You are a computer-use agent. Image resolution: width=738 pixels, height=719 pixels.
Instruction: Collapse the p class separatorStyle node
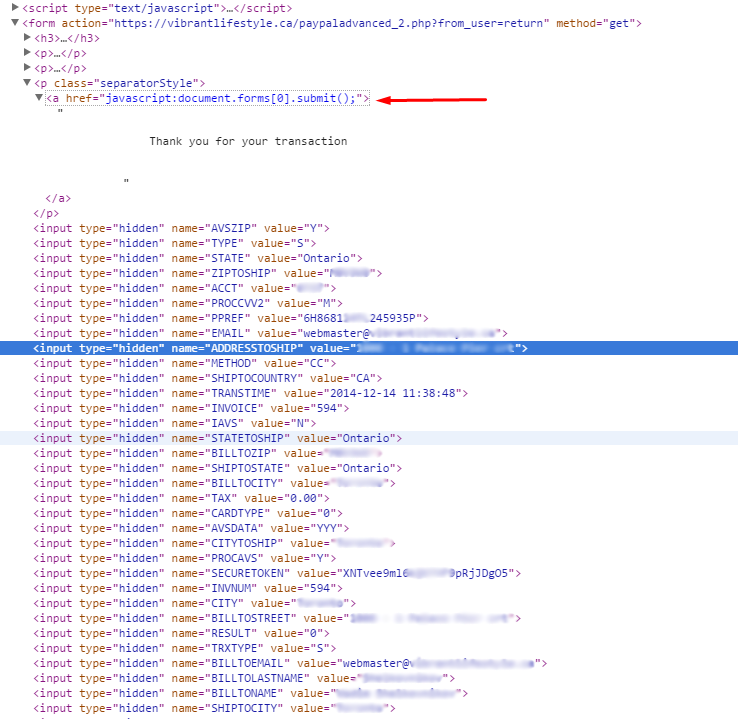[x=27, y=83]
